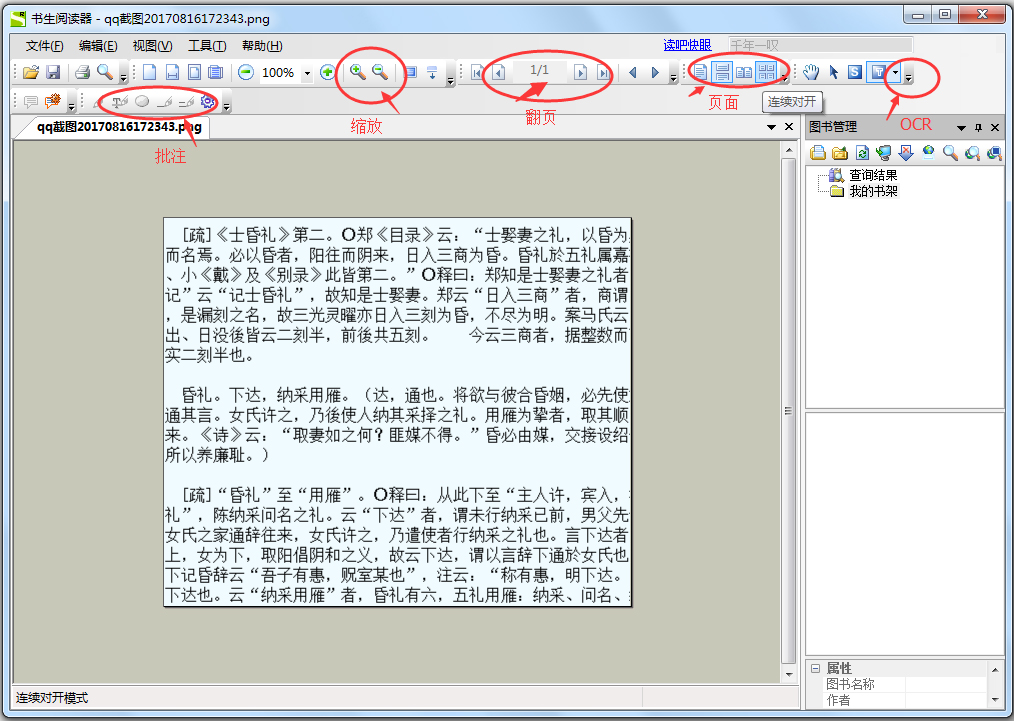Open the 图书管理 panel options arrow
The height and width of the screenshot is (721, 1014).
click(961, 127)
